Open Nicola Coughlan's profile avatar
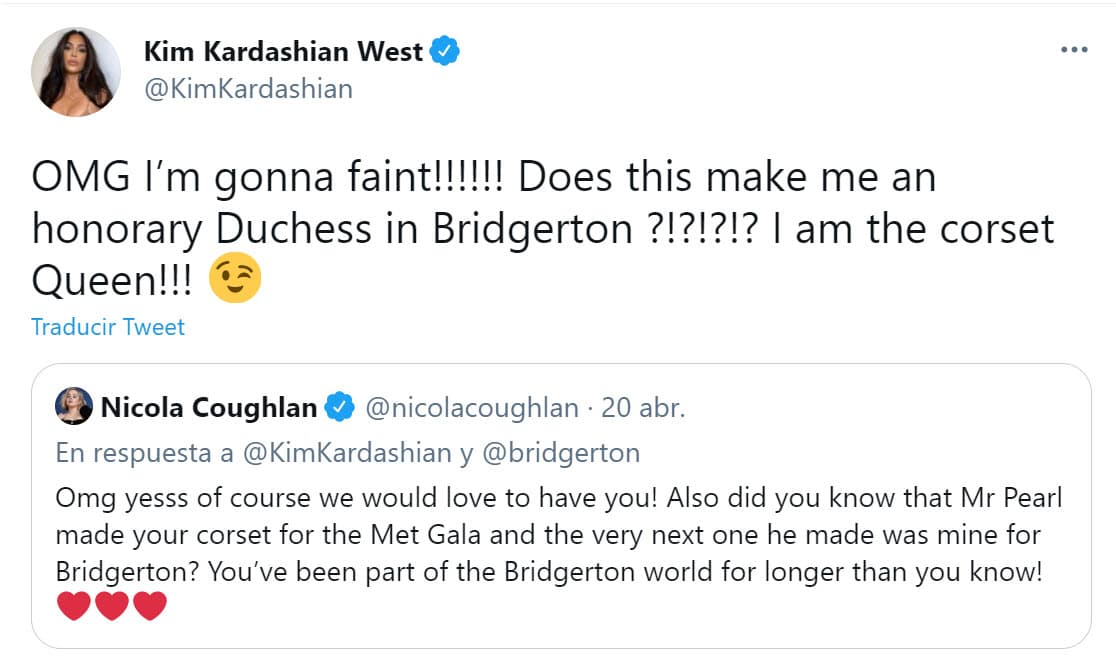The height and width of the screenshot is (671, 1116). pos(73,406)
